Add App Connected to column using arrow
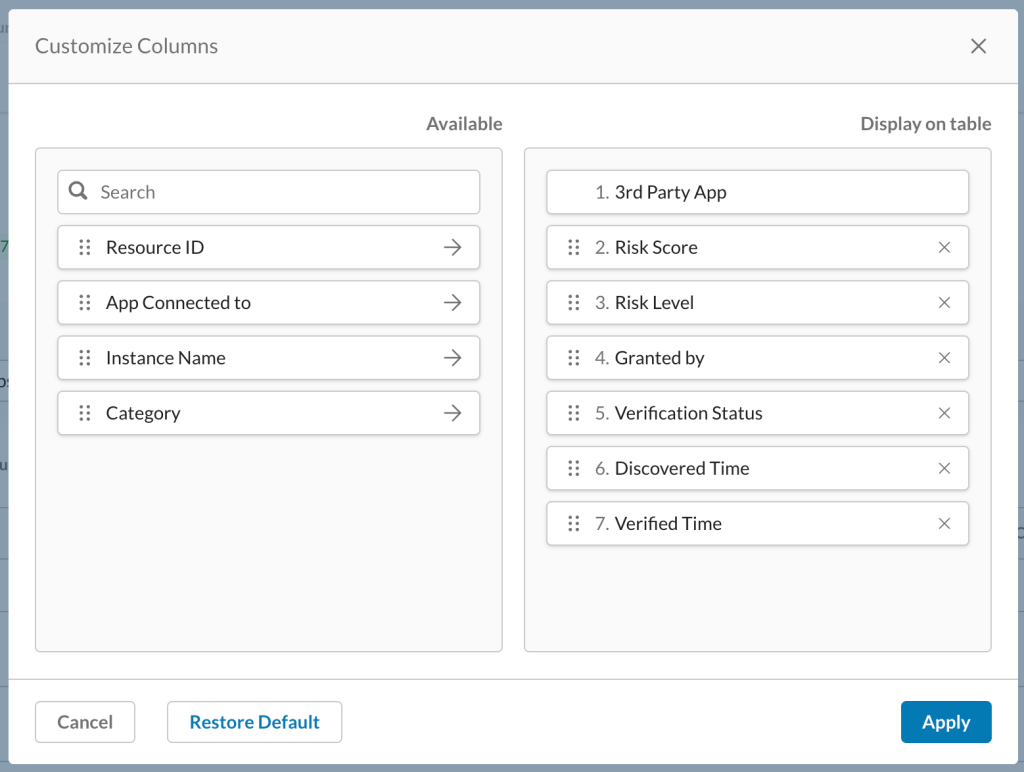Image resolution: width=1024 pixels, height=772 pixels. tap(452, 302)
